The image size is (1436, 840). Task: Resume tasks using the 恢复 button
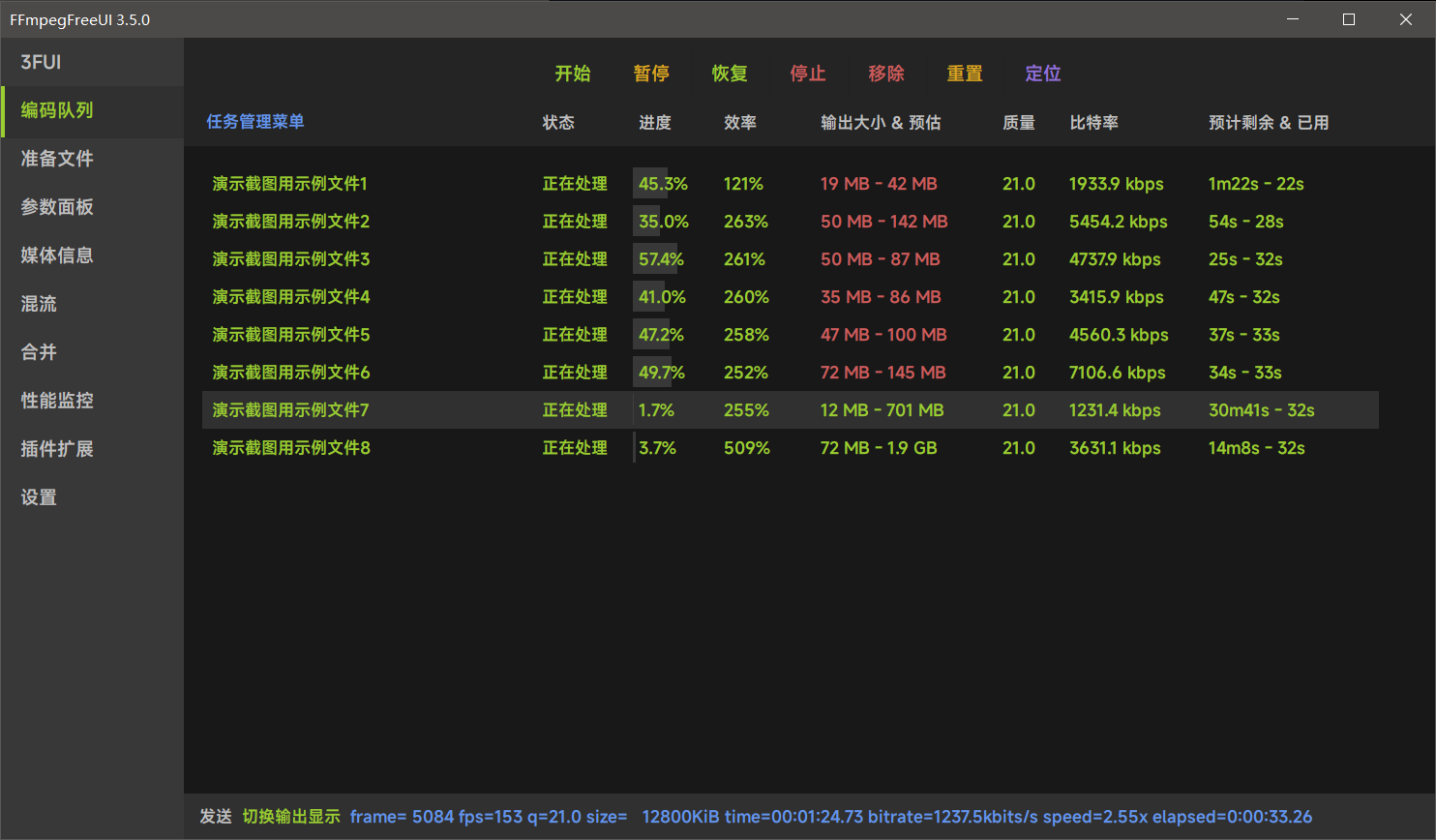[x=730, y=74]
